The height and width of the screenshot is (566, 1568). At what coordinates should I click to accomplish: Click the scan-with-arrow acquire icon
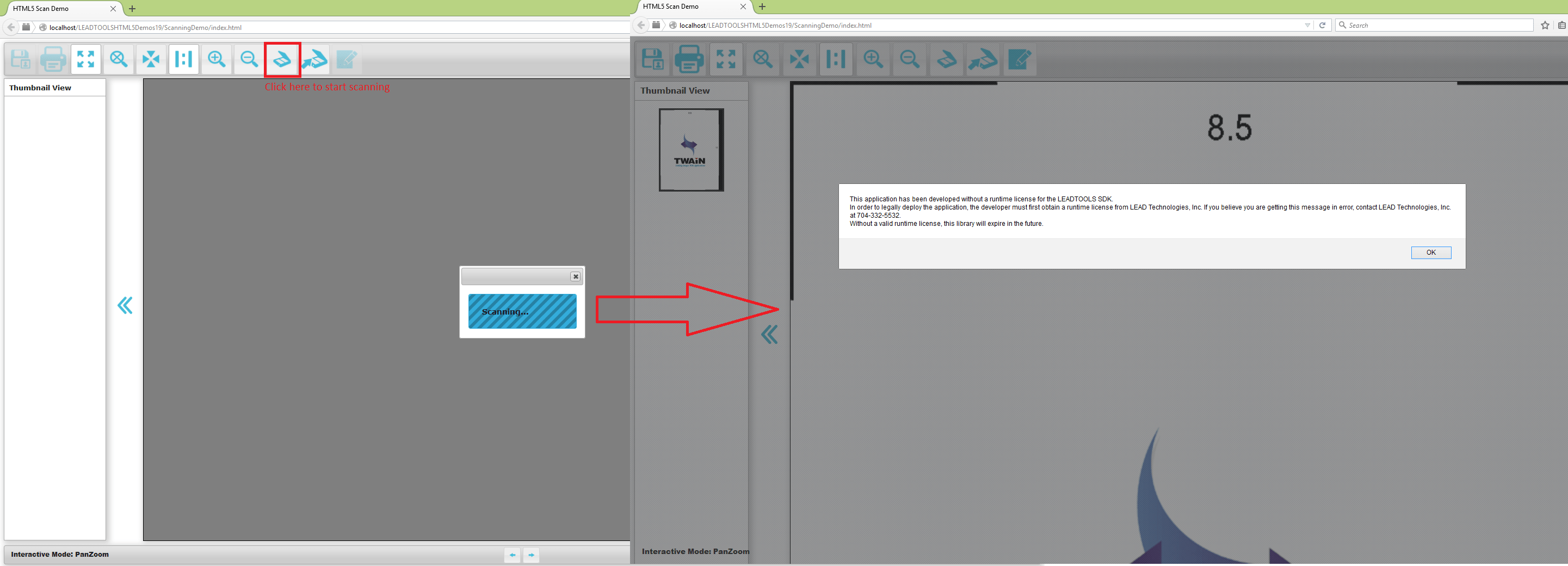tap(314, 58)
